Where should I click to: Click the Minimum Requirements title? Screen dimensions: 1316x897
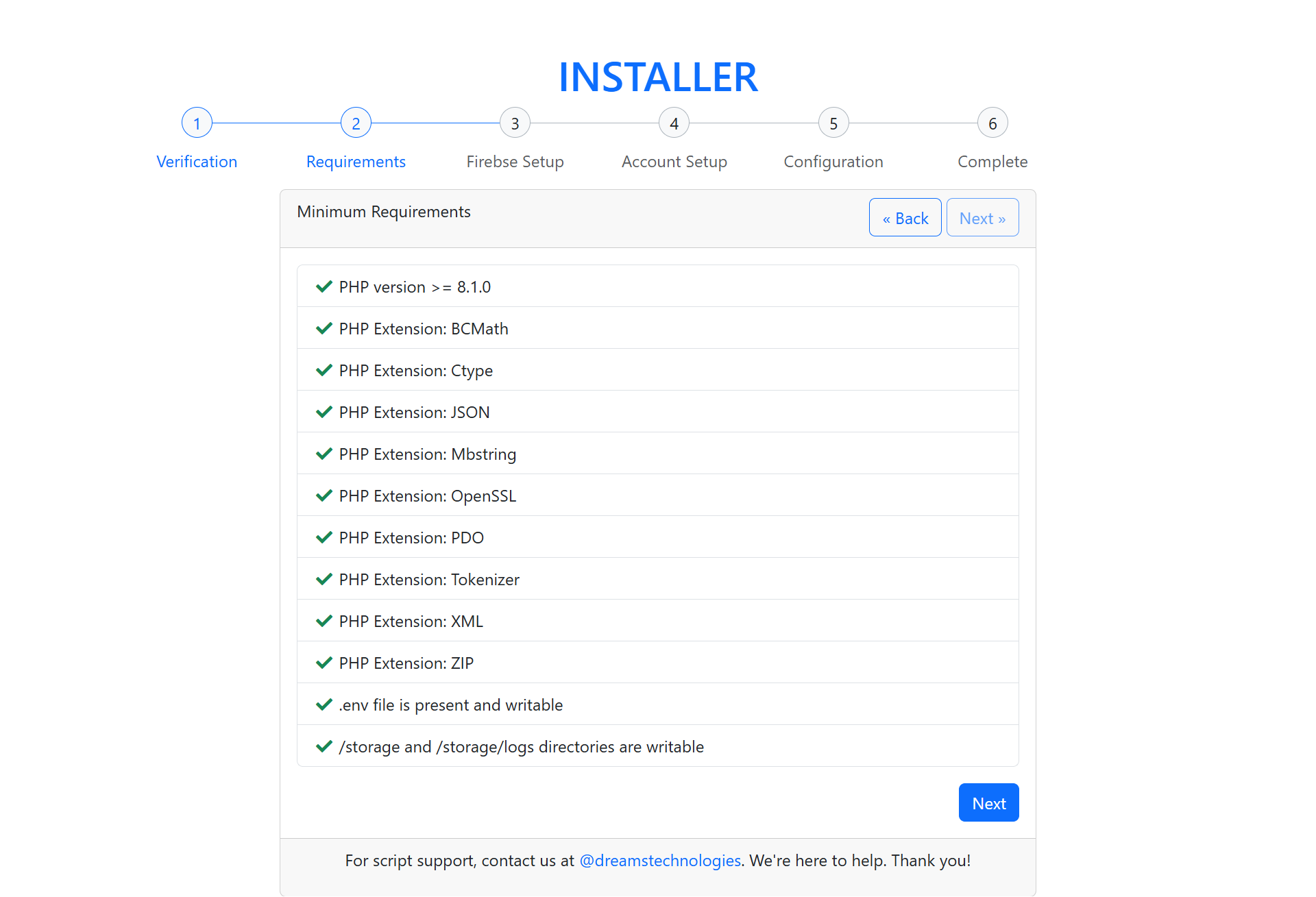point(384,212)
